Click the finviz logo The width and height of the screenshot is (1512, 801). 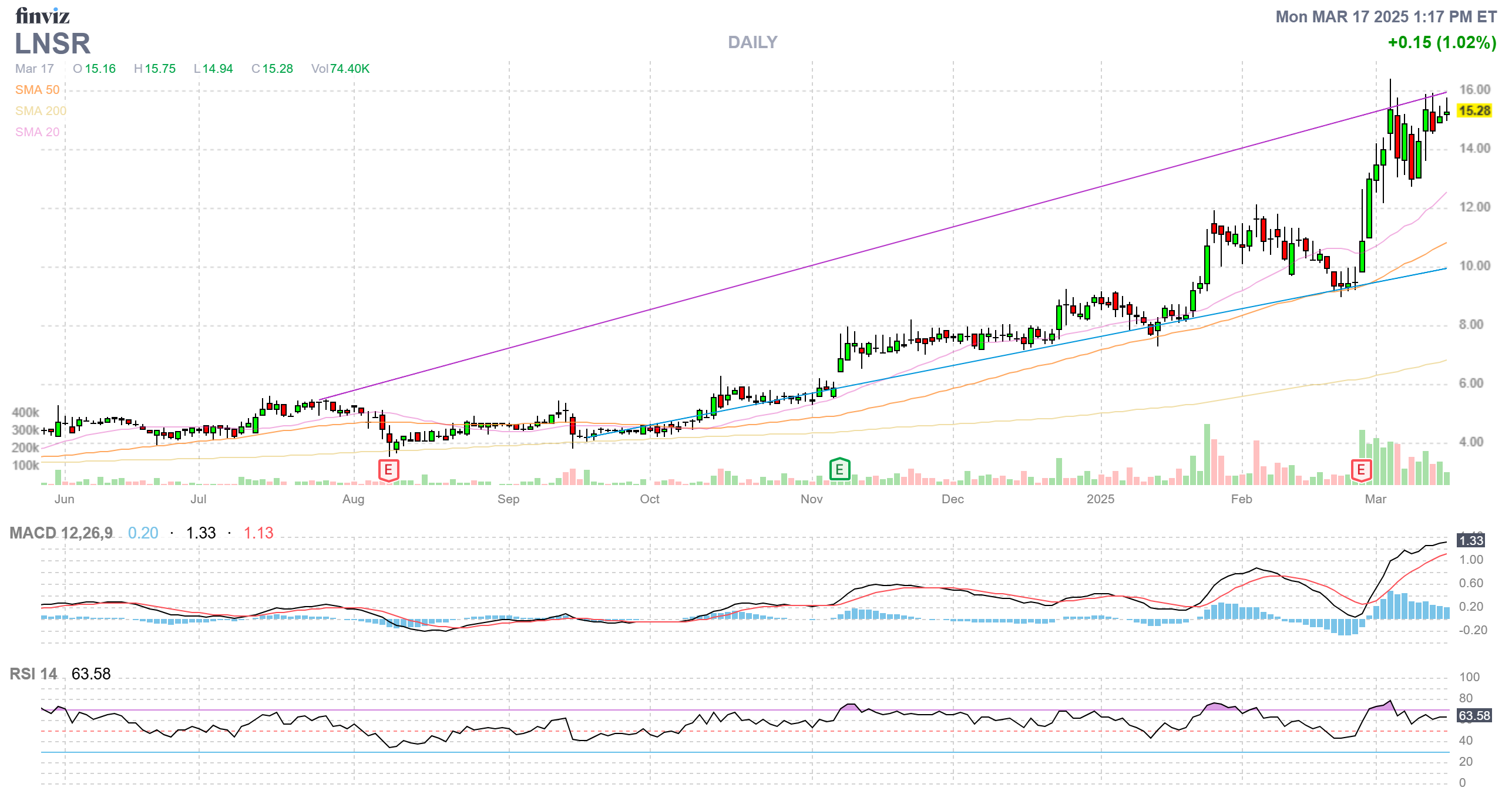(42, 15)
